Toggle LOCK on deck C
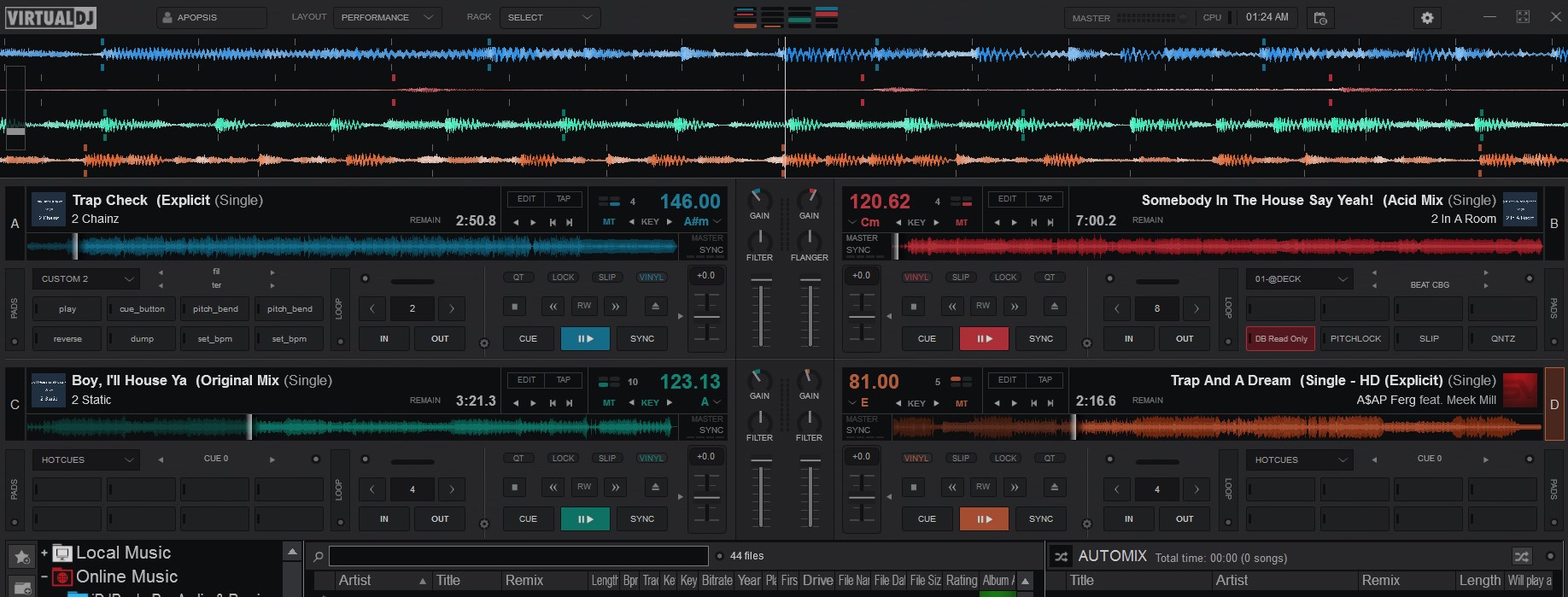This screenshot has height=597, width=1568. 564,459
